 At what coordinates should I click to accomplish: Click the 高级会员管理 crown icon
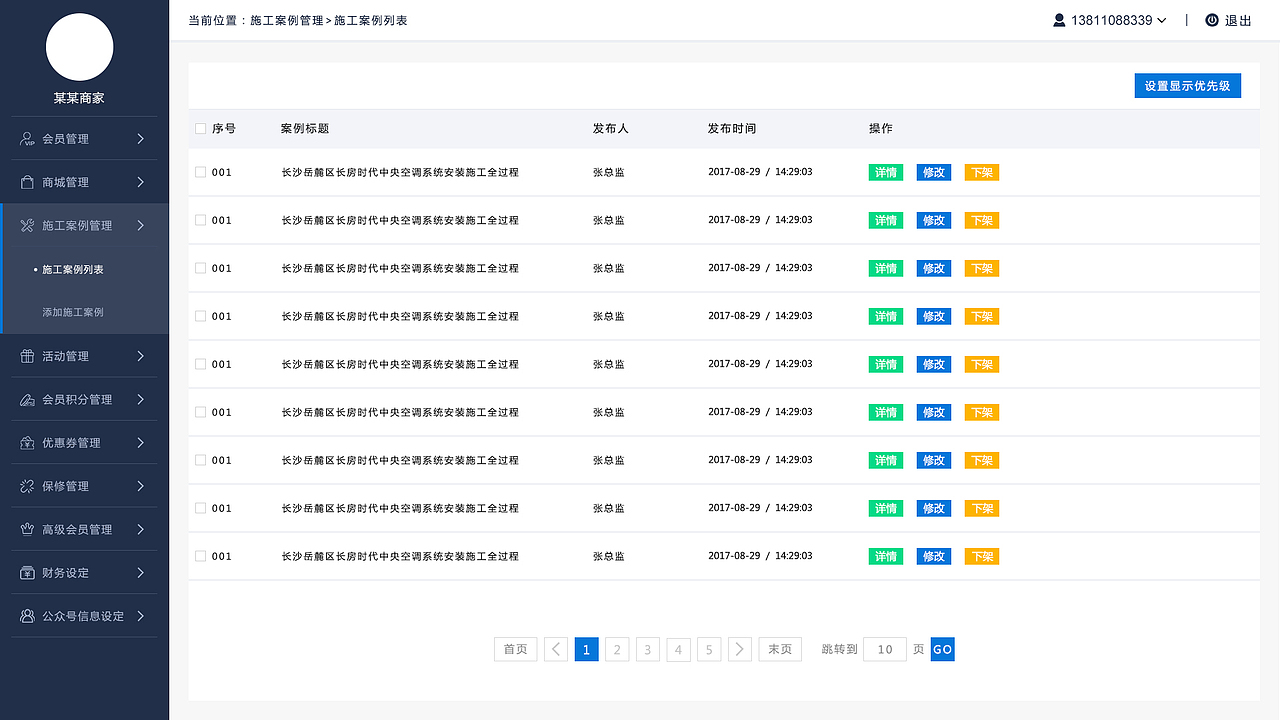pyautogui.click(x=27, y=529)
